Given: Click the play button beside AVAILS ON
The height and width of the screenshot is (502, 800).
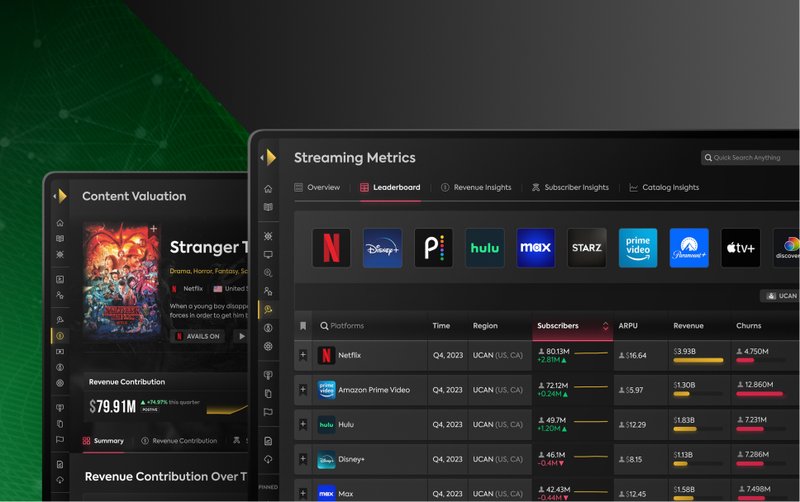Looking at the screenshot, I should click(241, 336).
